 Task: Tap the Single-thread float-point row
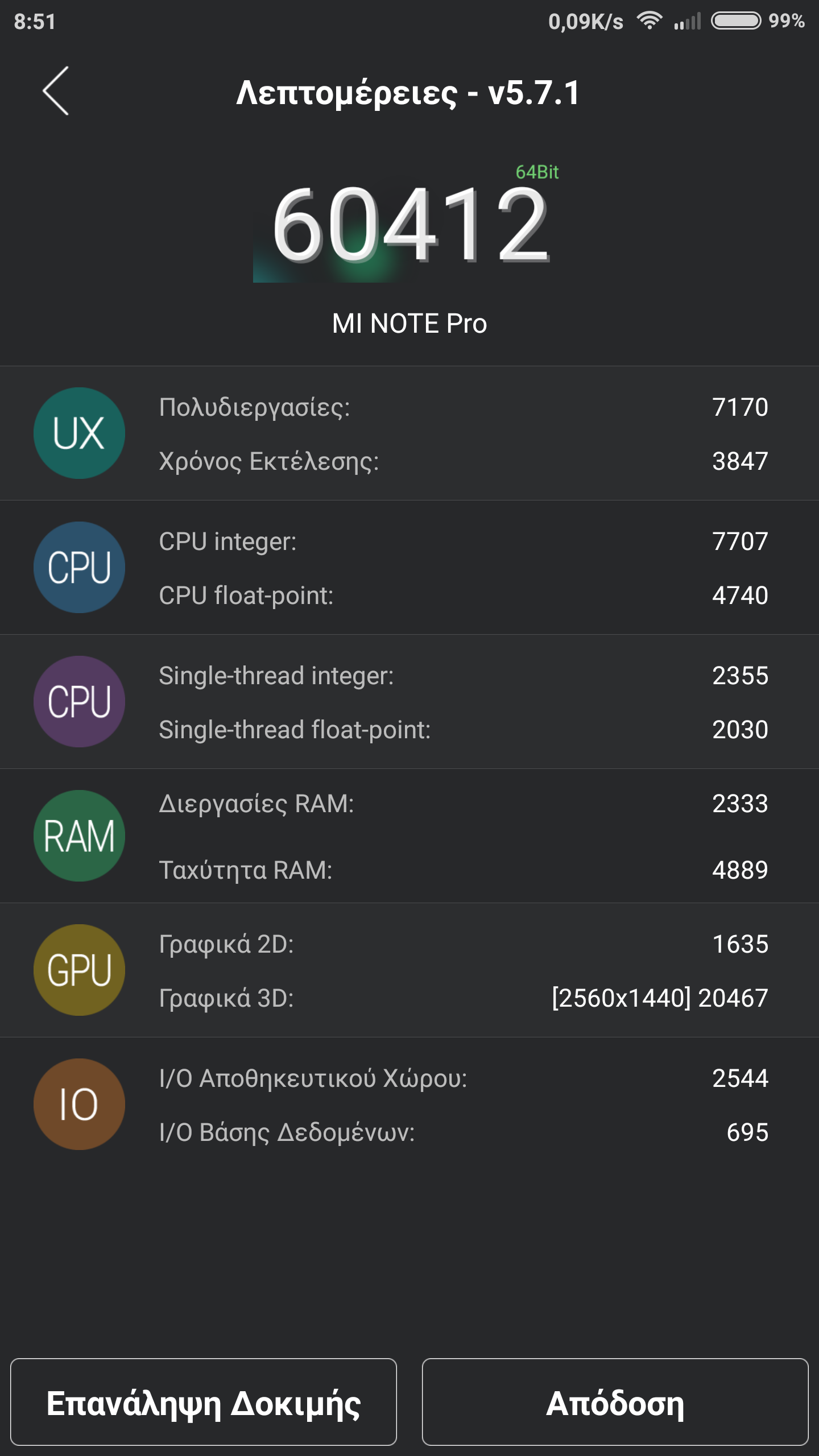(463, 730)
